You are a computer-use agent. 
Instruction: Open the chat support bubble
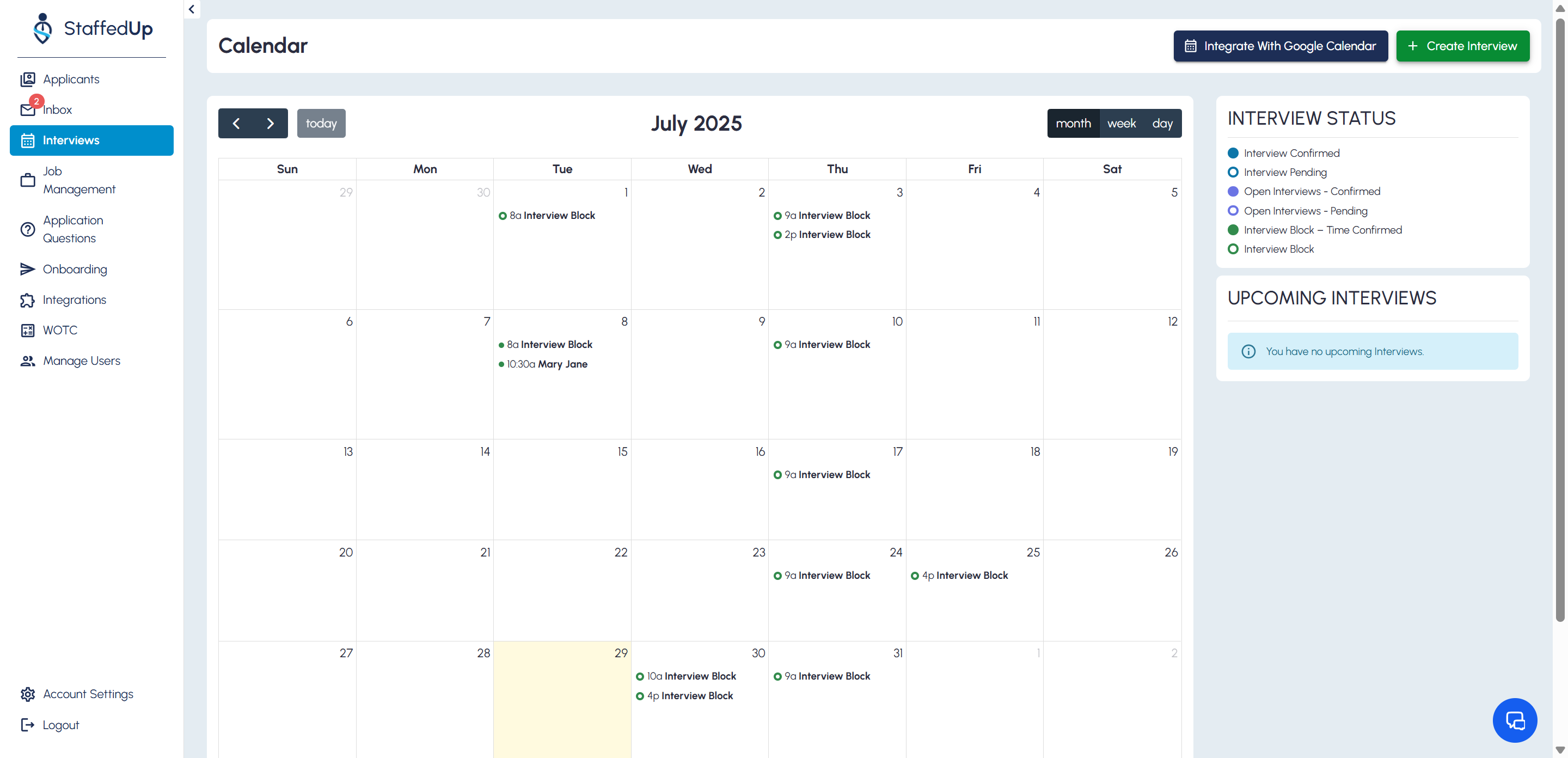pos(1514,720)
